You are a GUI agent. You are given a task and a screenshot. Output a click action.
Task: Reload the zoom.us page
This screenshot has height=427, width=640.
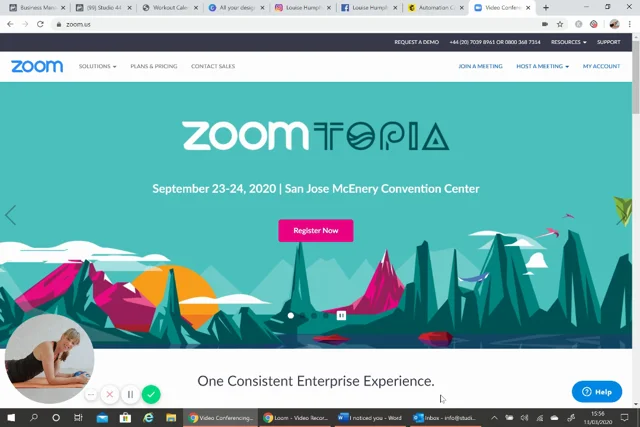pyautogui.click(x=40, y=24)
